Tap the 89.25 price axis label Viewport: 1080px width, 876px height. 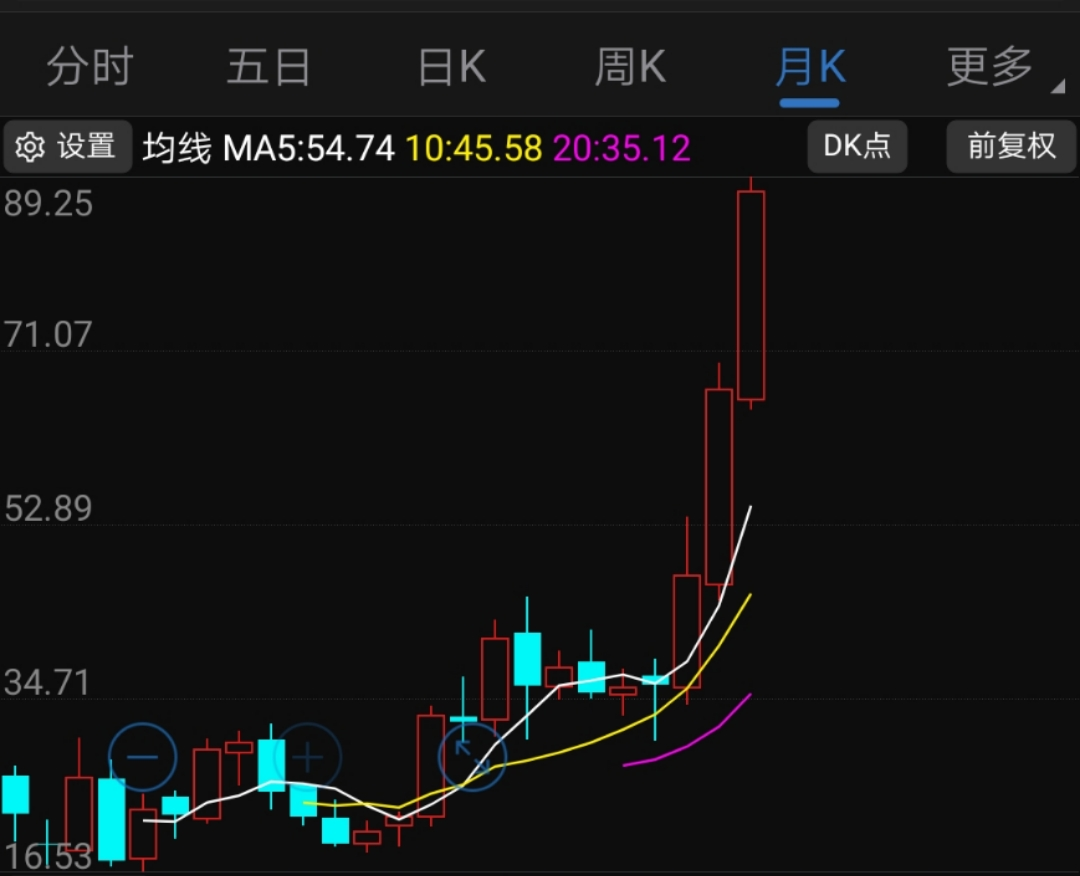[48, 204]
